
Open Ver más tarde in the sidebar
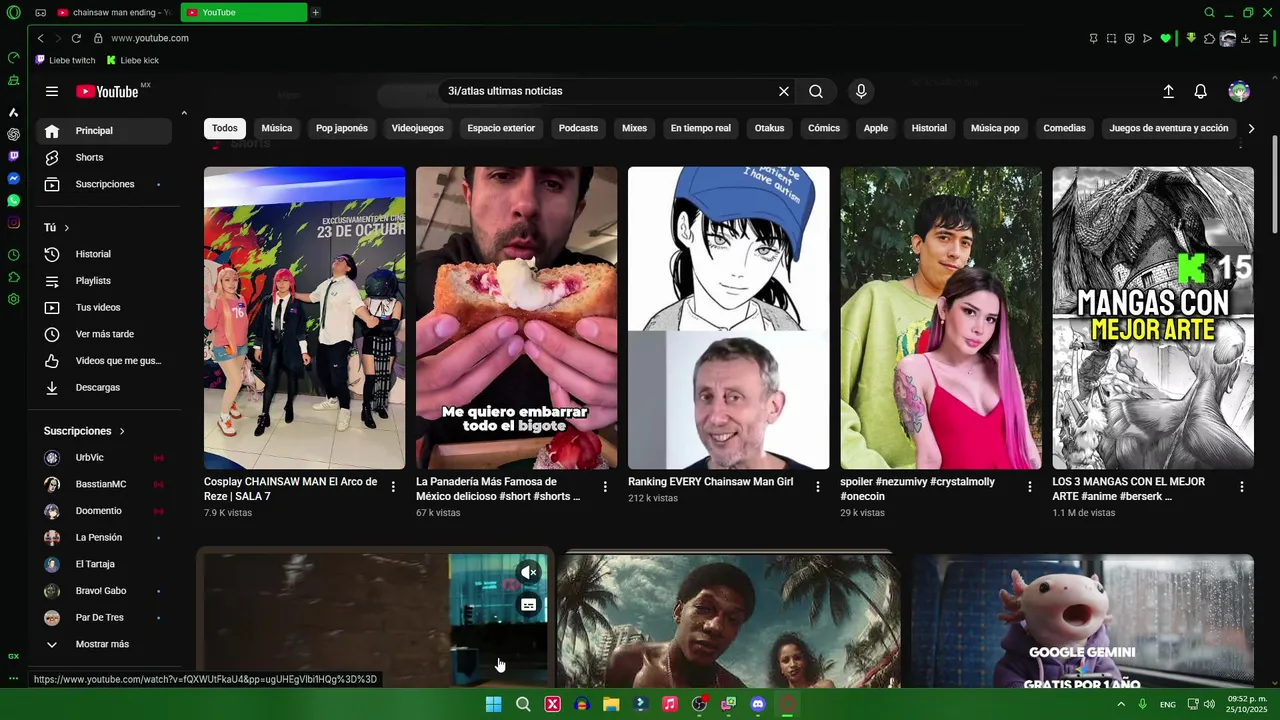[x=105, y=334]
